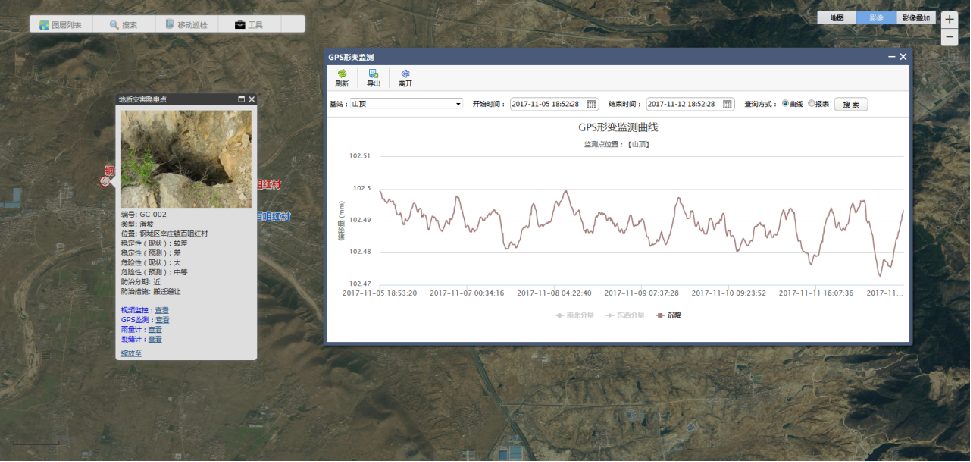Switch map view to 影像叠加 overlay mode
Screen dimensions: 971x462
pos(916,18)
